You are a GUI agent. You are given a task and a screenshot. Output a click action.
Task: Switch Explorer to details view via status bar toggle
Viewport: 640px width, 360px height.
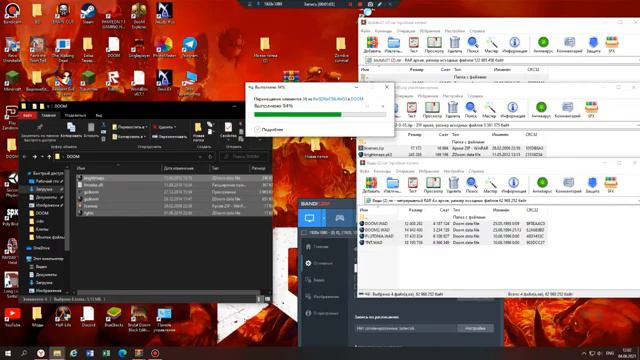(x=259, y=299)
